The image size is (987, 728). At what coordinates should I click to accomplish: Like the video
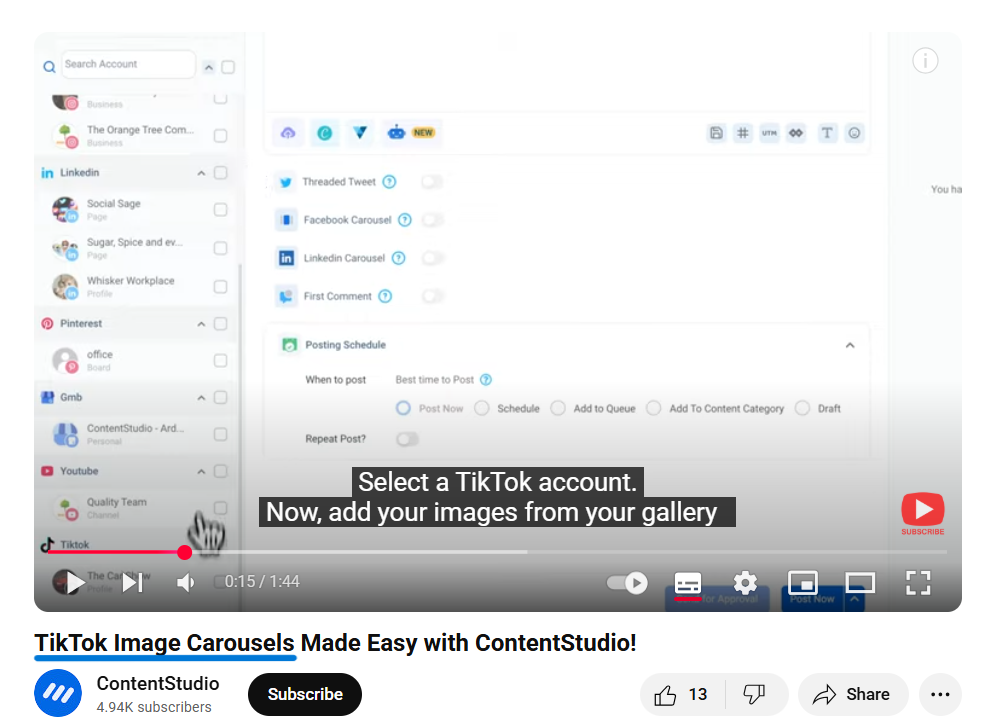tap(682, 695)
